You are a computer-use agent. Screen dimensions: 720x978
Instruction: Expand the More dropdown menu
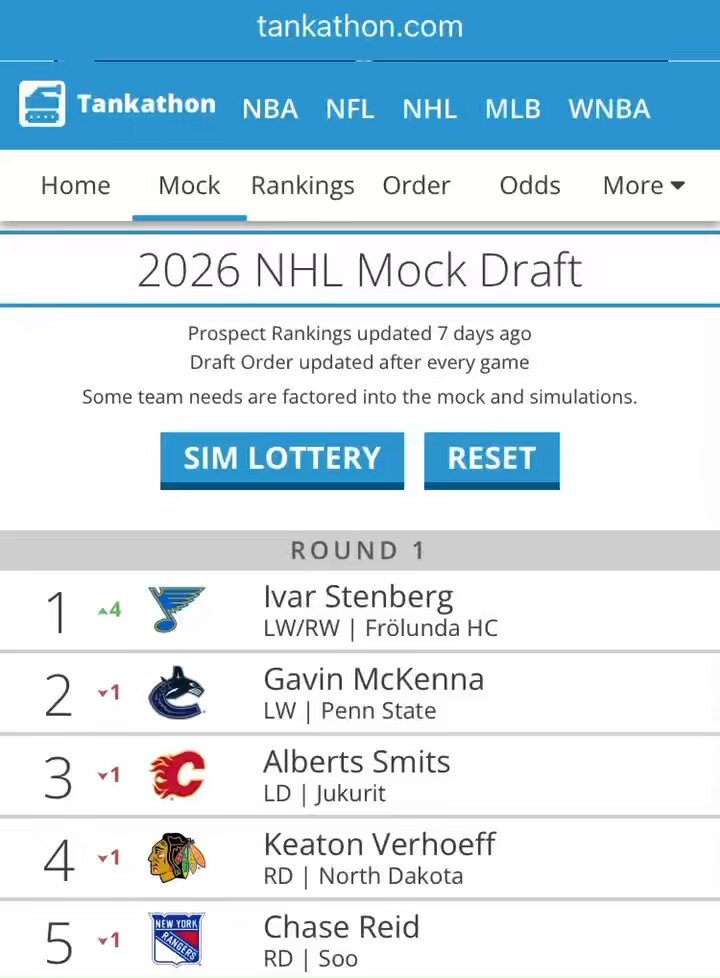644,185
